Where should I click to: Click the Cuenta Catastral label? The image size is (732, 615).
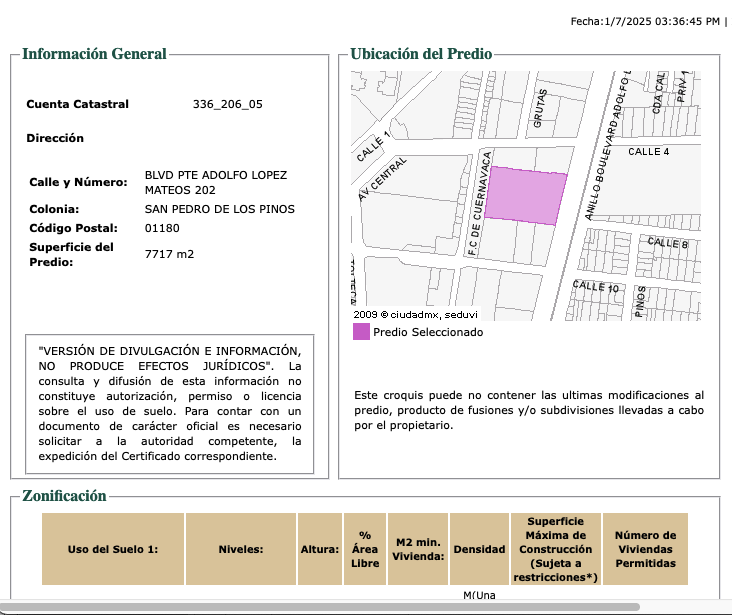coord(77,104)
